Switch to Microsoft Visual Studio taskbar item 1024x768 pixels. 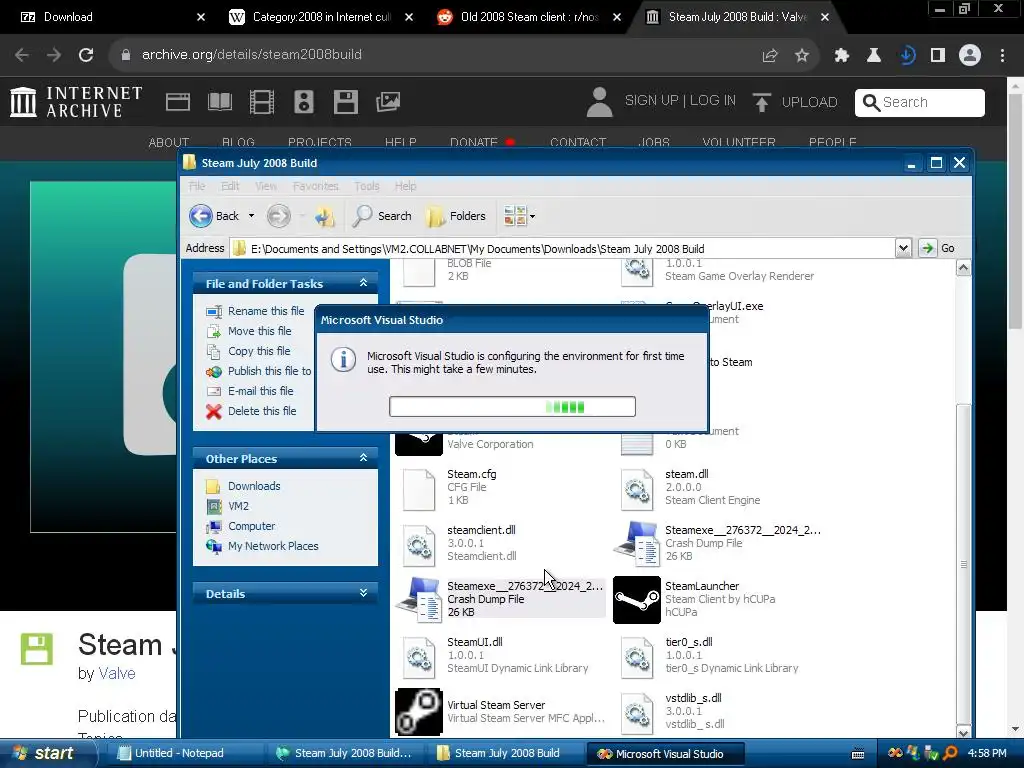tap(665, 754)
